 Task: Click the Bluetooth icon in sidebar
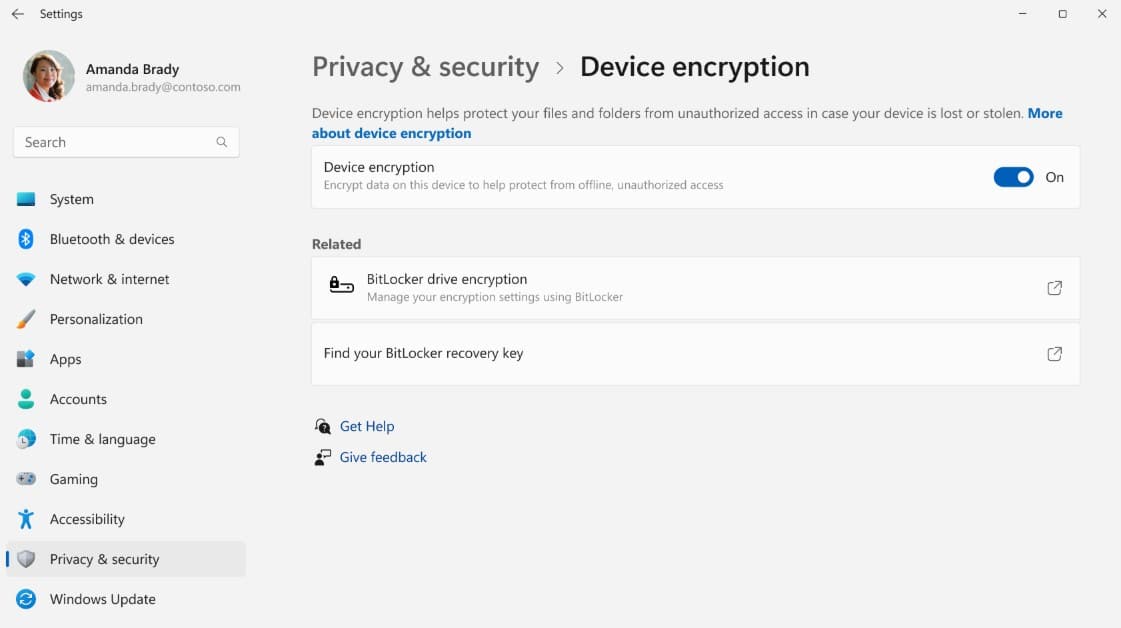click(x=26, y=239)
